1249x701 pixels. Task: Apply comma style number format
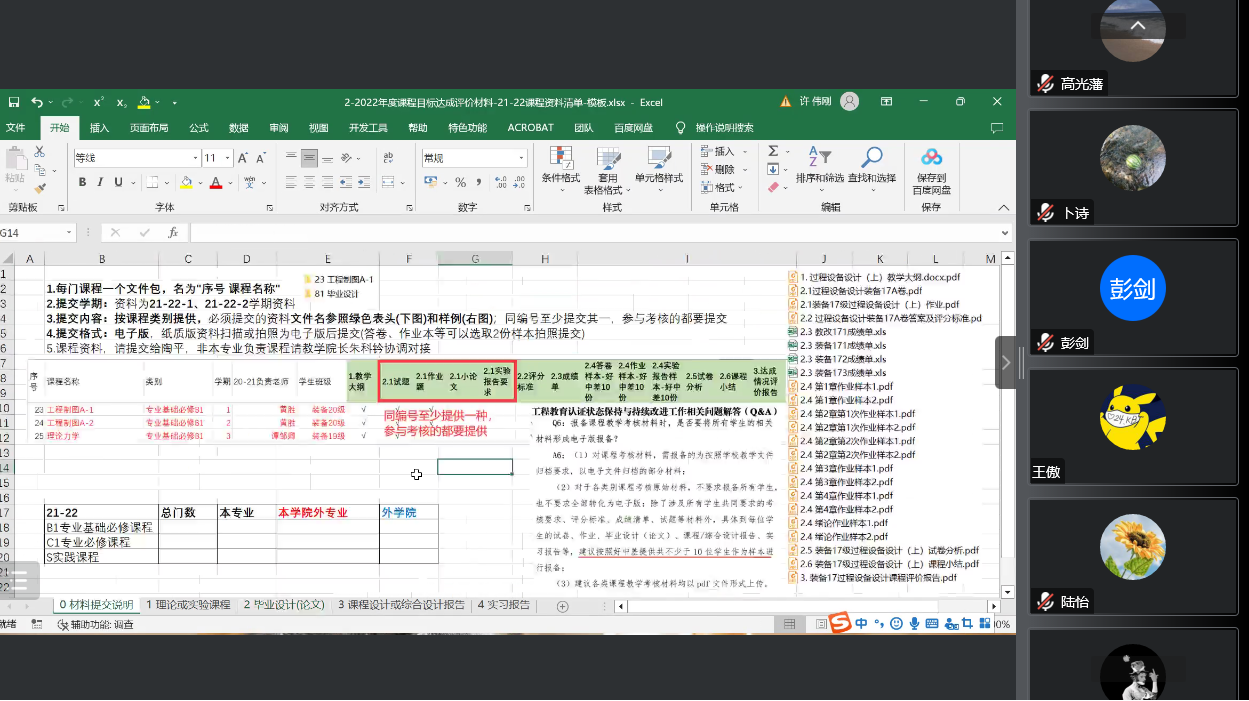click(478, 182)
